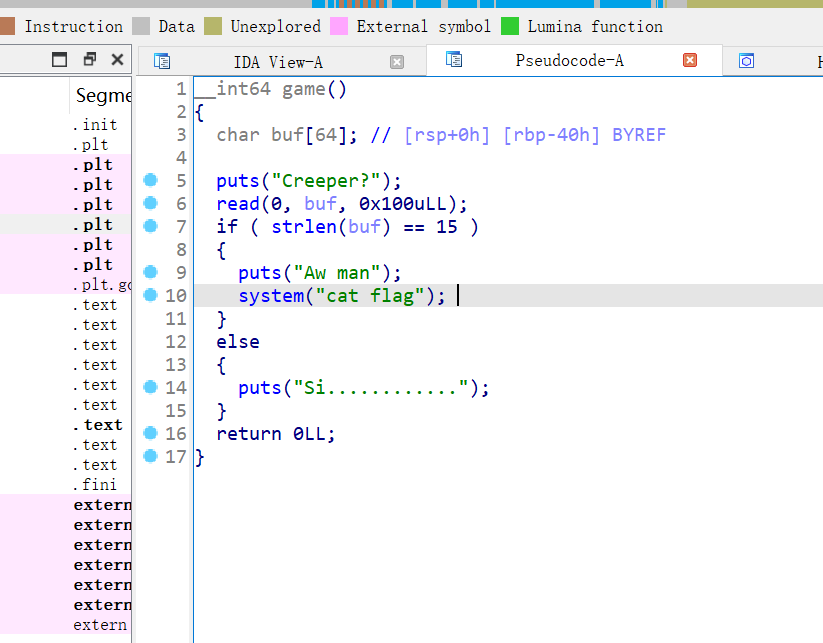Switch to the IDA View-A tab

click(x=282, y=62)
